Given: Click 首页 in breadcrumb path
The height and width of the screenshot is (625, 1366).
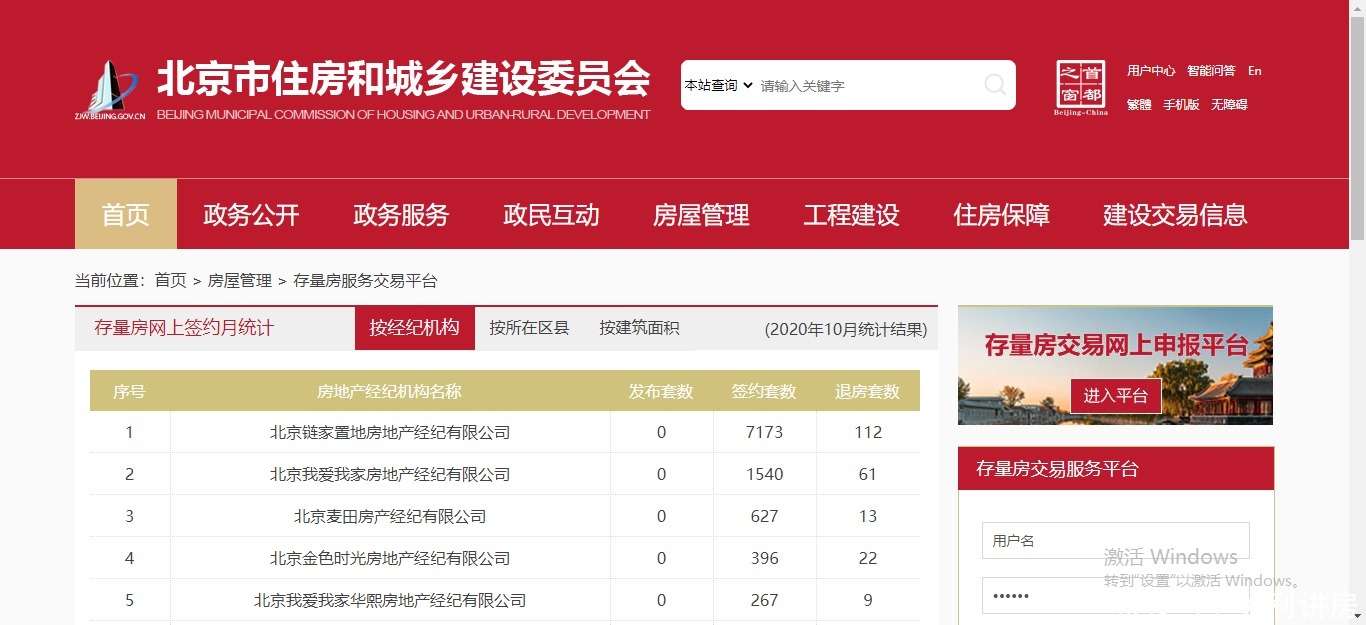Looking at the screenshot, I should point(171,281).
